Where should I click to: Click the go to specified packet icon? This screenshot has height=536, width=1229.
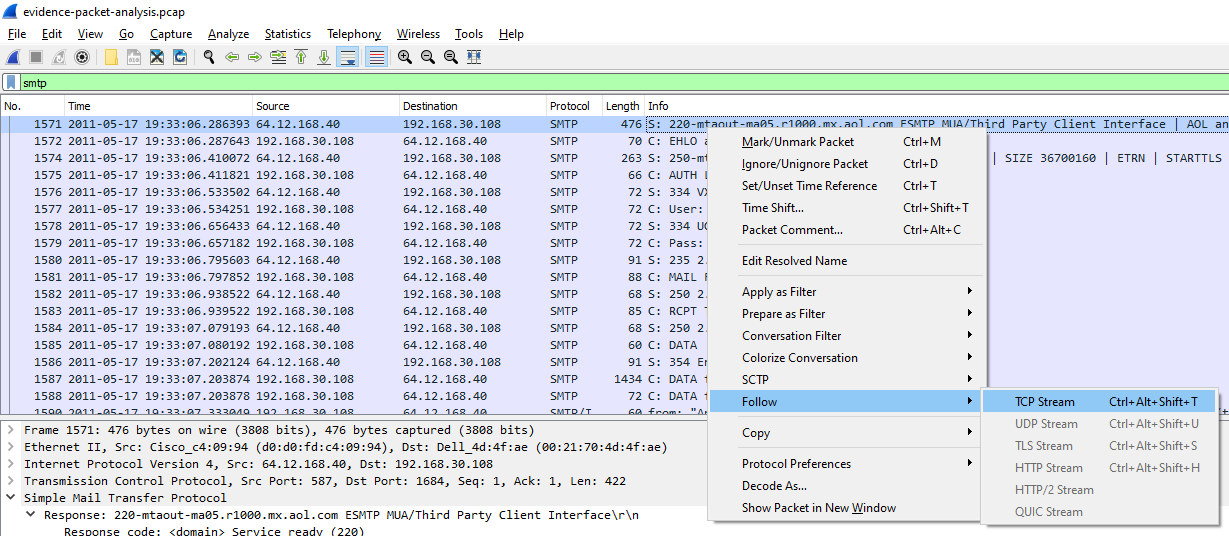tap(278, 57)
